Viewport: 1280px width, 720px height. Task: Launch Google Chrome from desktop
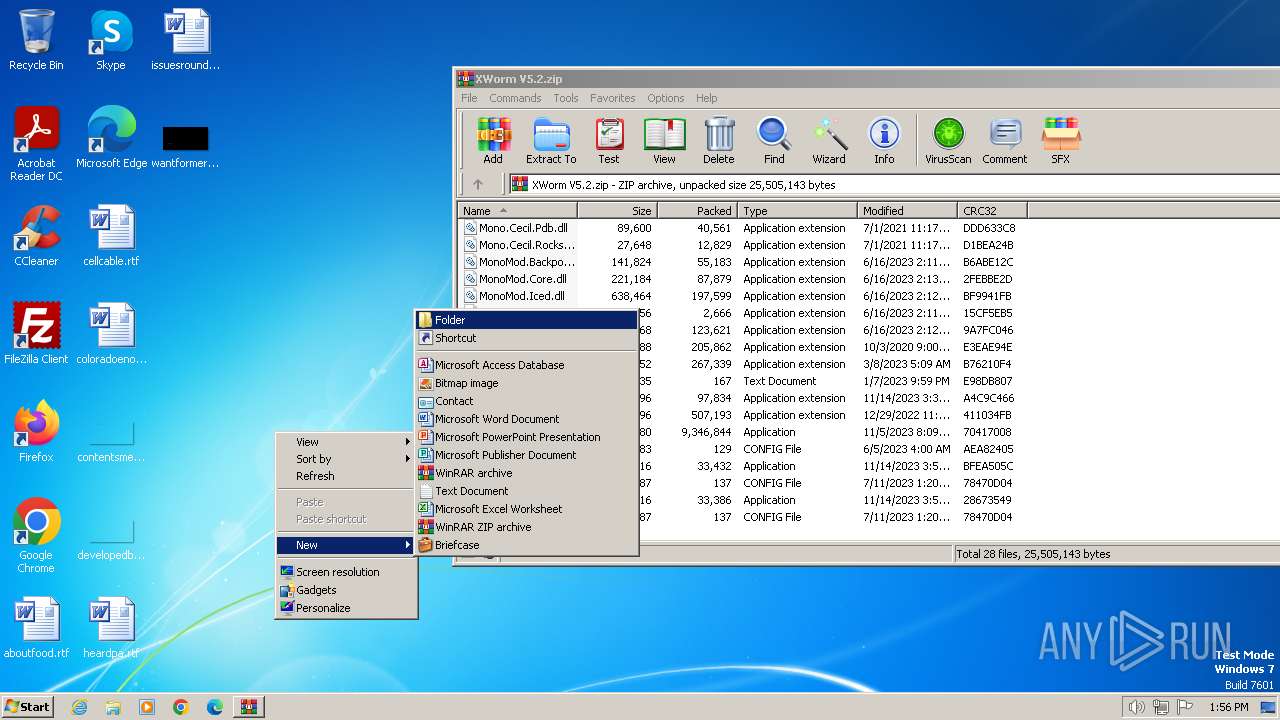[x=36, y=535]
